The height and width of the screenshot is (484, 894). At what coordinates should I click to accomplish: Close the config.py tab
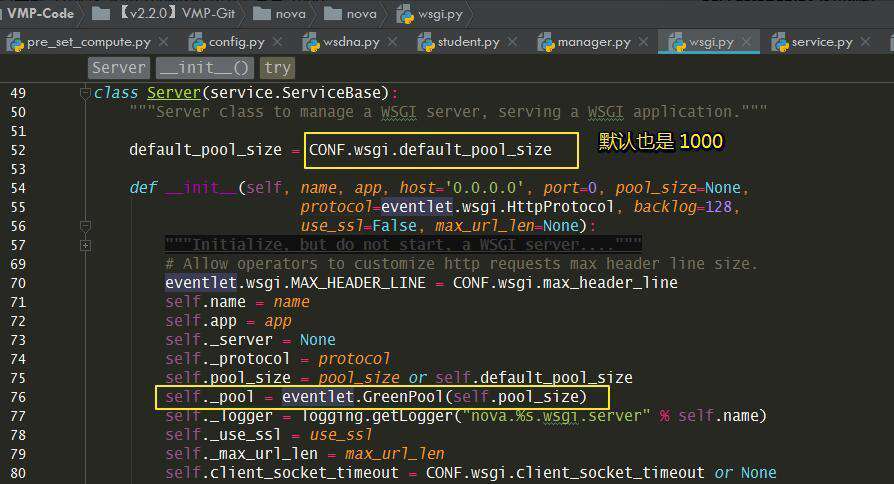click(277, 42)
